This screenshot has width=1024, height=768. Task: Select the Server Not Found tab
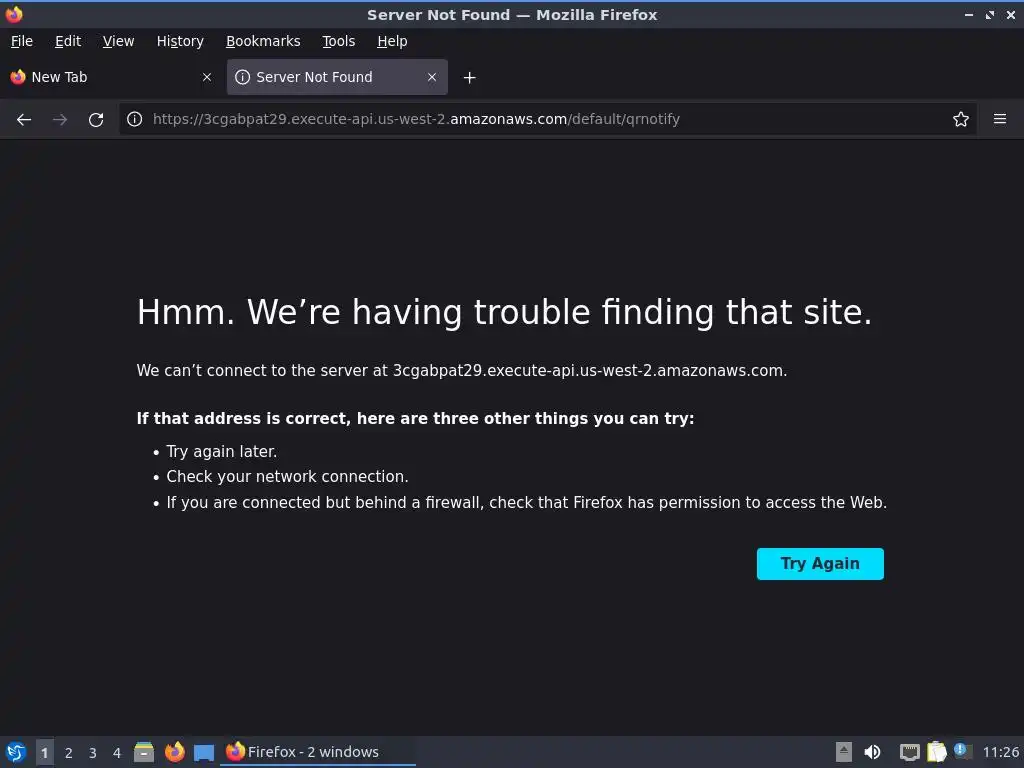[337, 77]
